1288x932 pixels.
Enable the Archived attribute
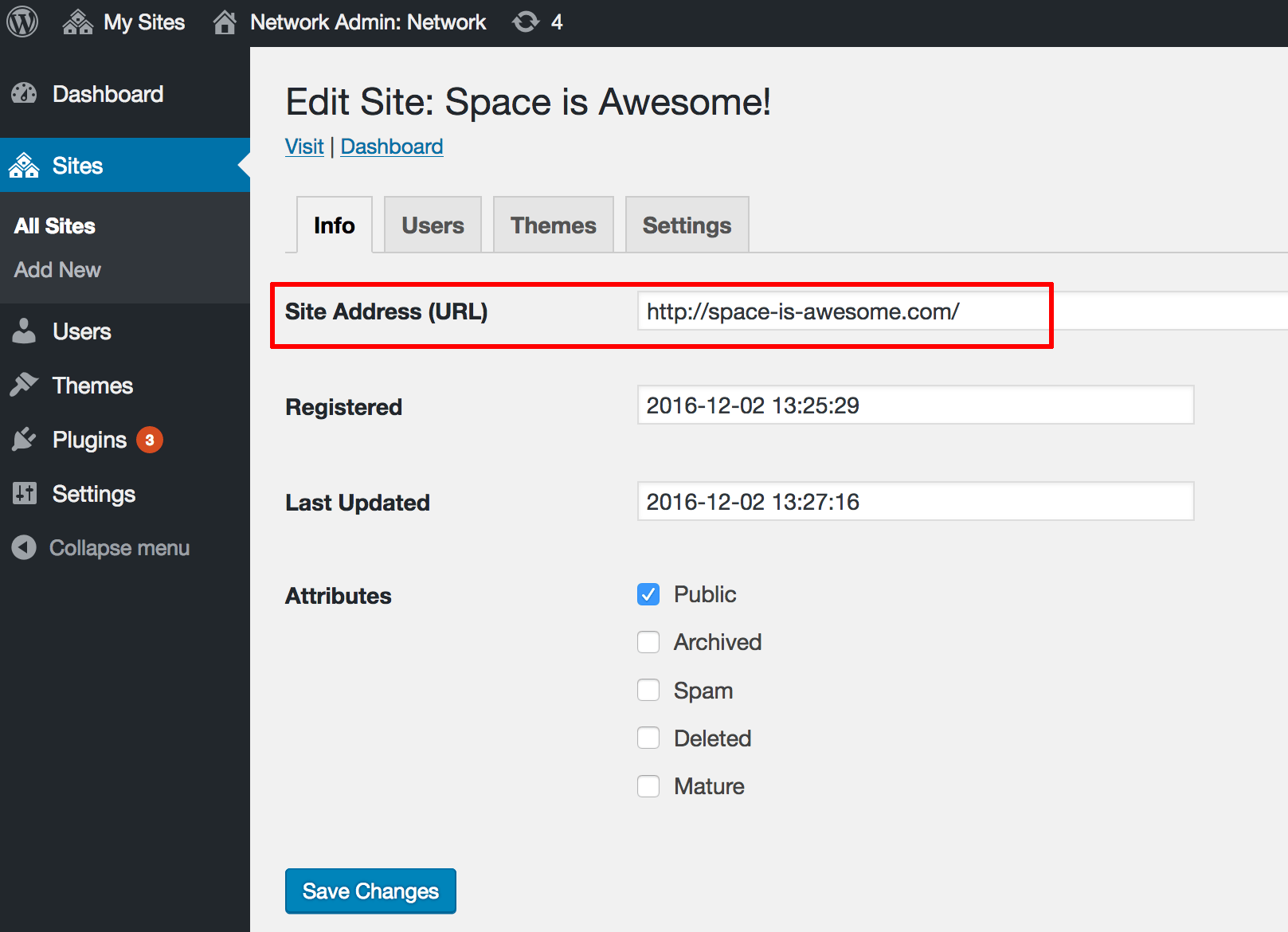[648, 642]
